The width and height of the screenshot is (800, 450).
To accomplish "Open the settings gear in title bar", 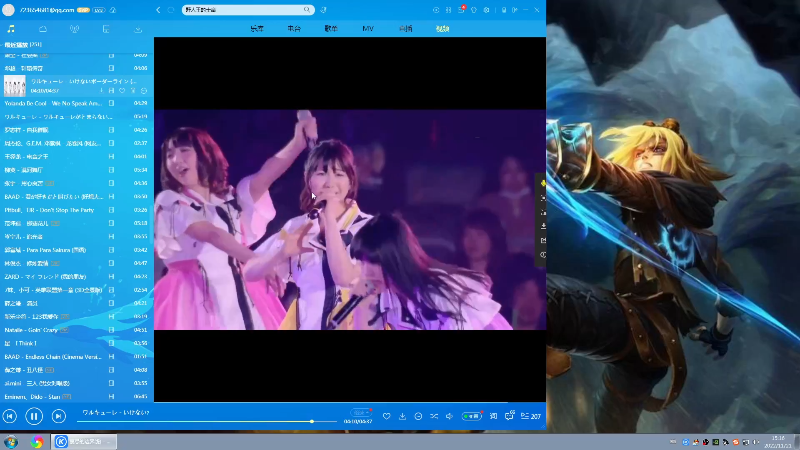I will 486,10.
